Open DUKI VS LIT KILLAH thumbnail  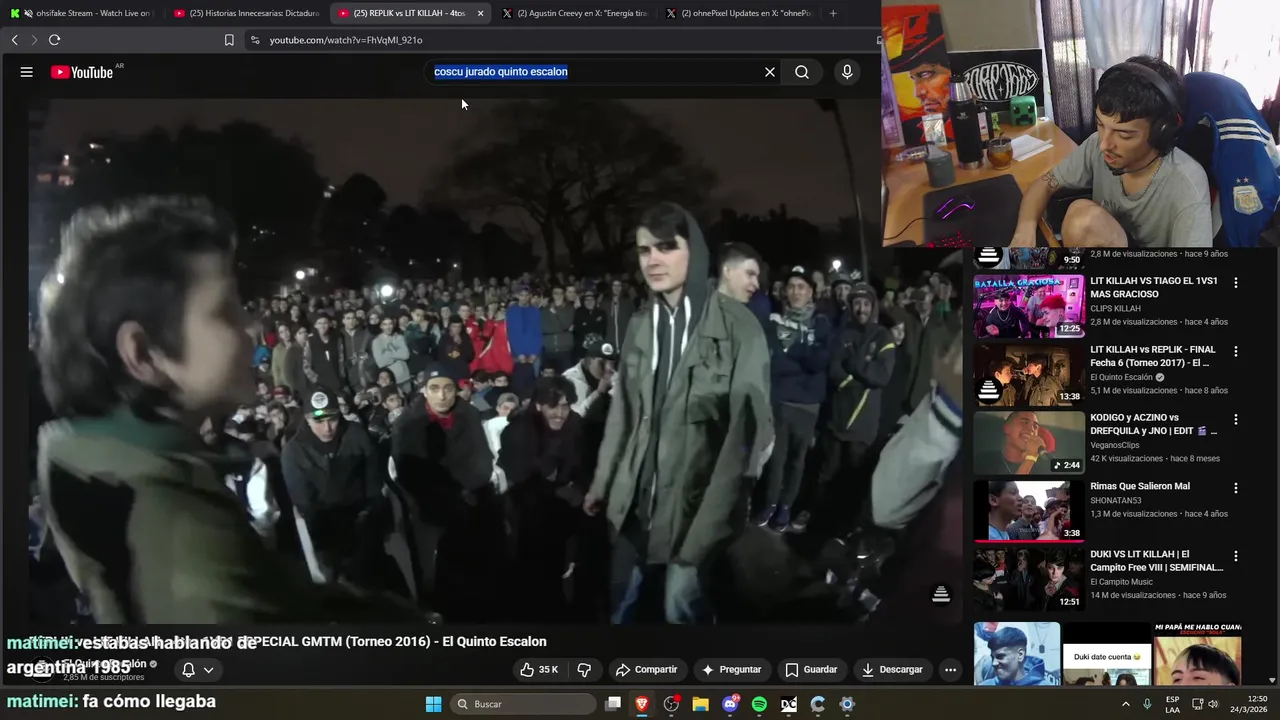click(x=1029, y=579)
